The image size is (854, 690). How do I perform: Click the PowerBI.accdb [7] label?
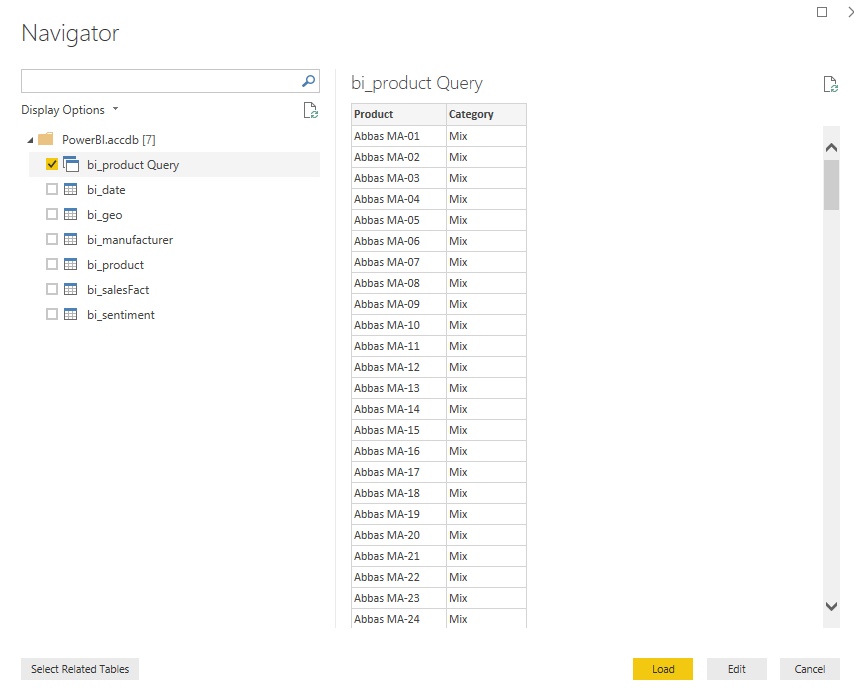(x=108, y=140)
